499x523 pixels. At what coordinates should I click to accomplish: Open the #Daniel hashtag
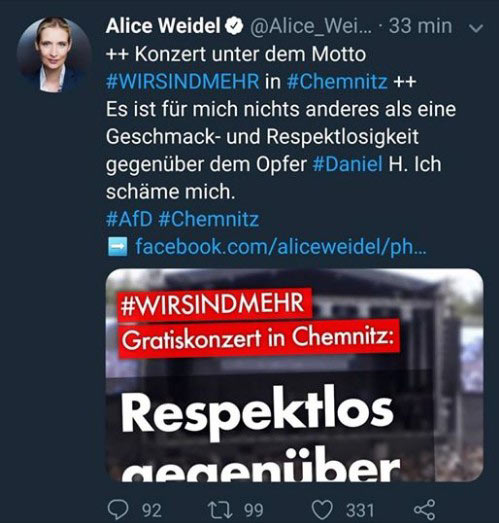(348, 164)
